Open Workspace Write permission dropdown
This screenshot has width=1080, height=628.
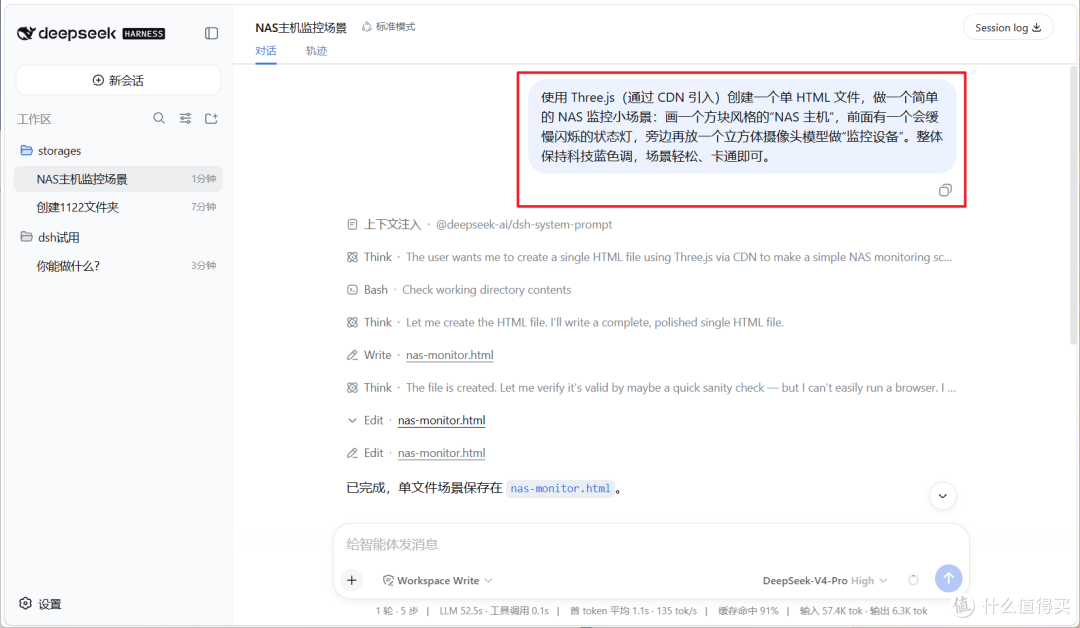[437, 580]
